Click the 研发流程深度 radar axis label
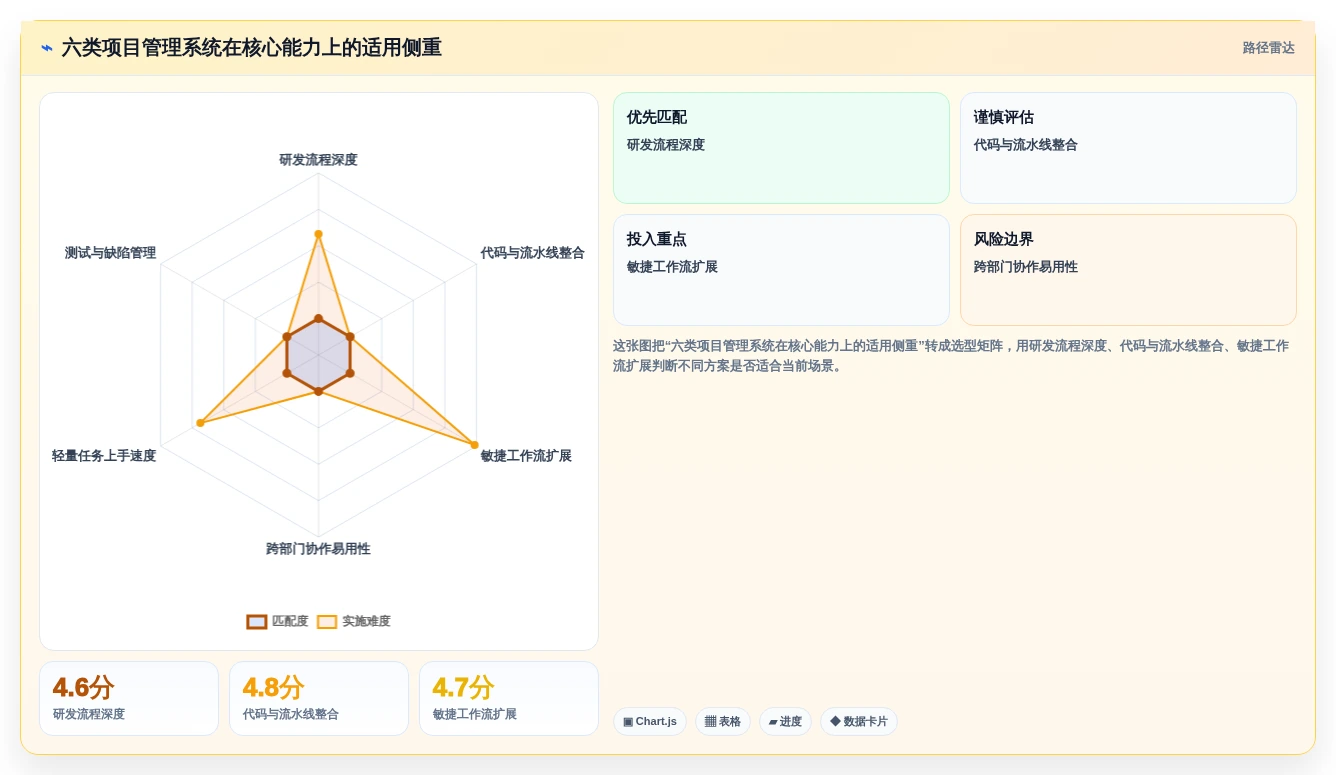The image size is (1336, 775). tap(318, 160)
